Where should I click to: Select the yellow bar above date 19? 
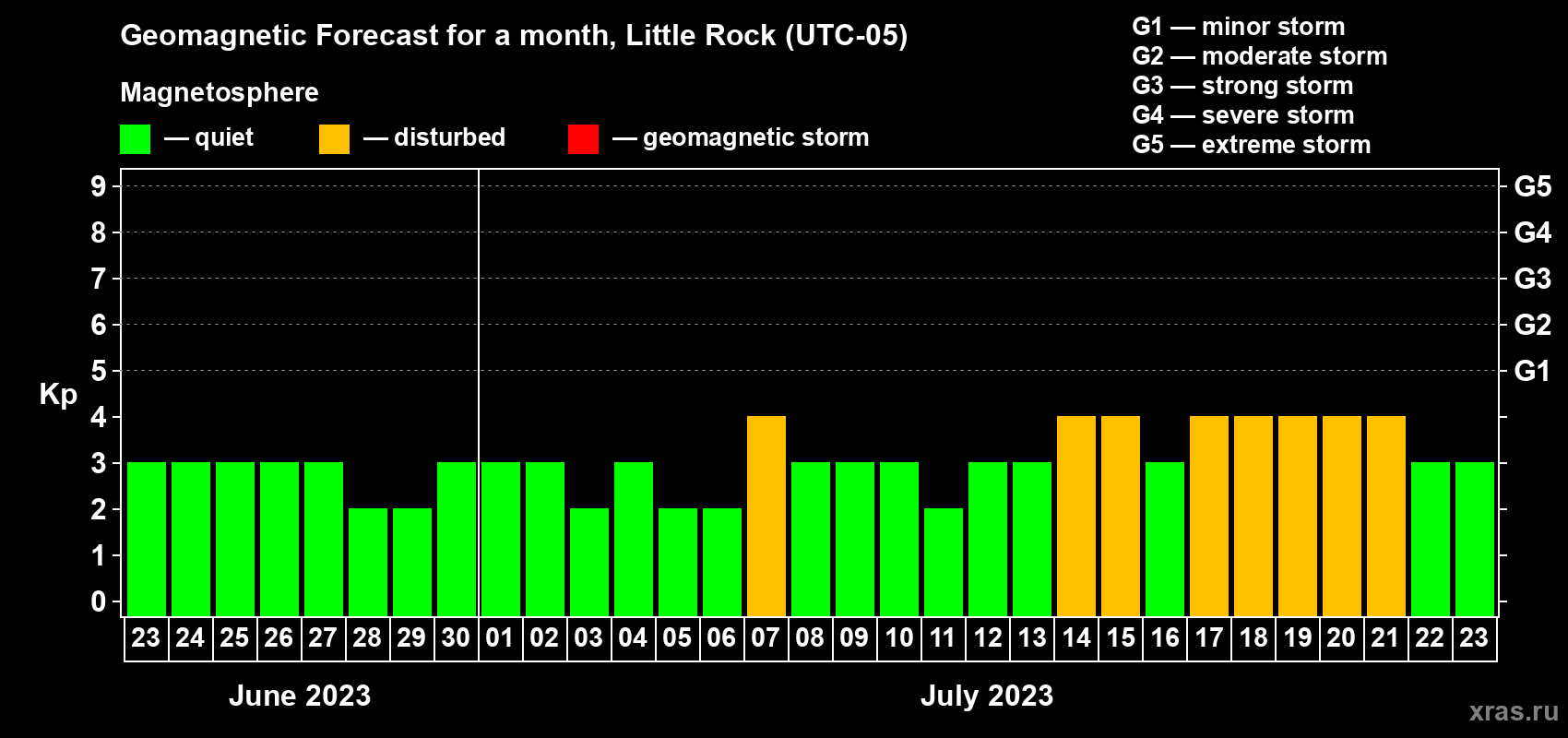click(1298, 517)
